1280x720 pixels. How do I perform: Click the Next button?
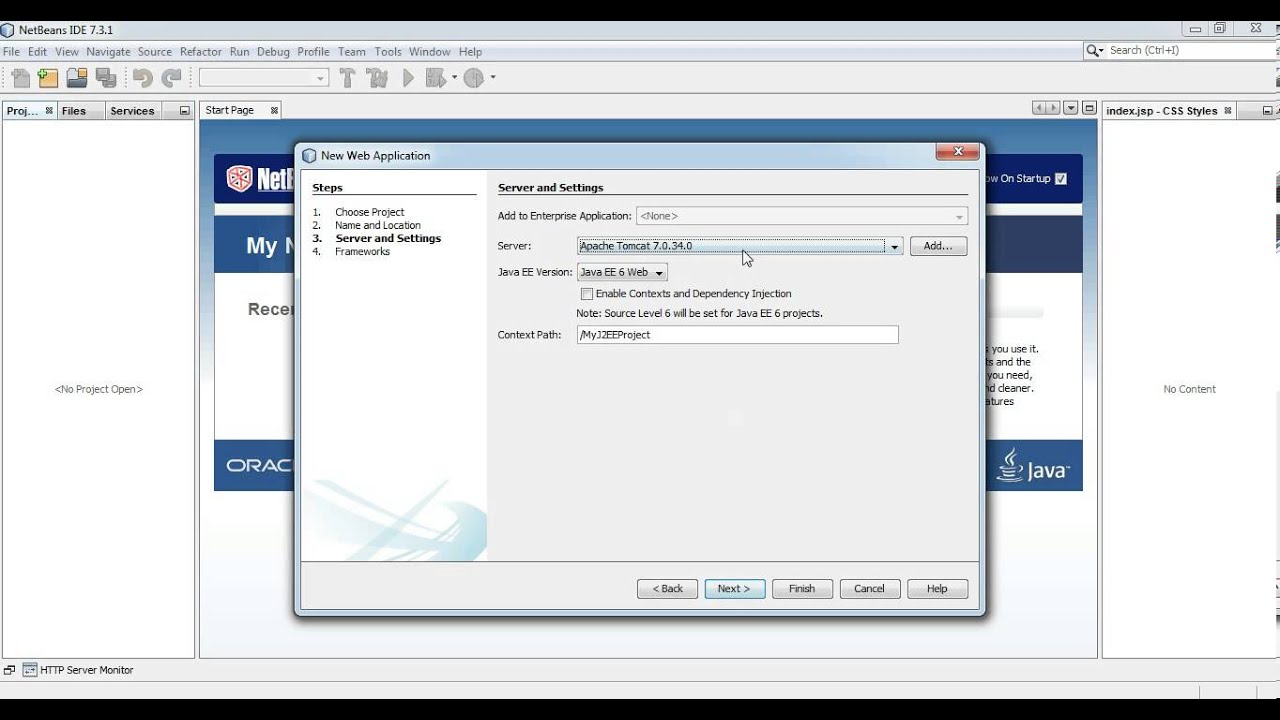734,589
